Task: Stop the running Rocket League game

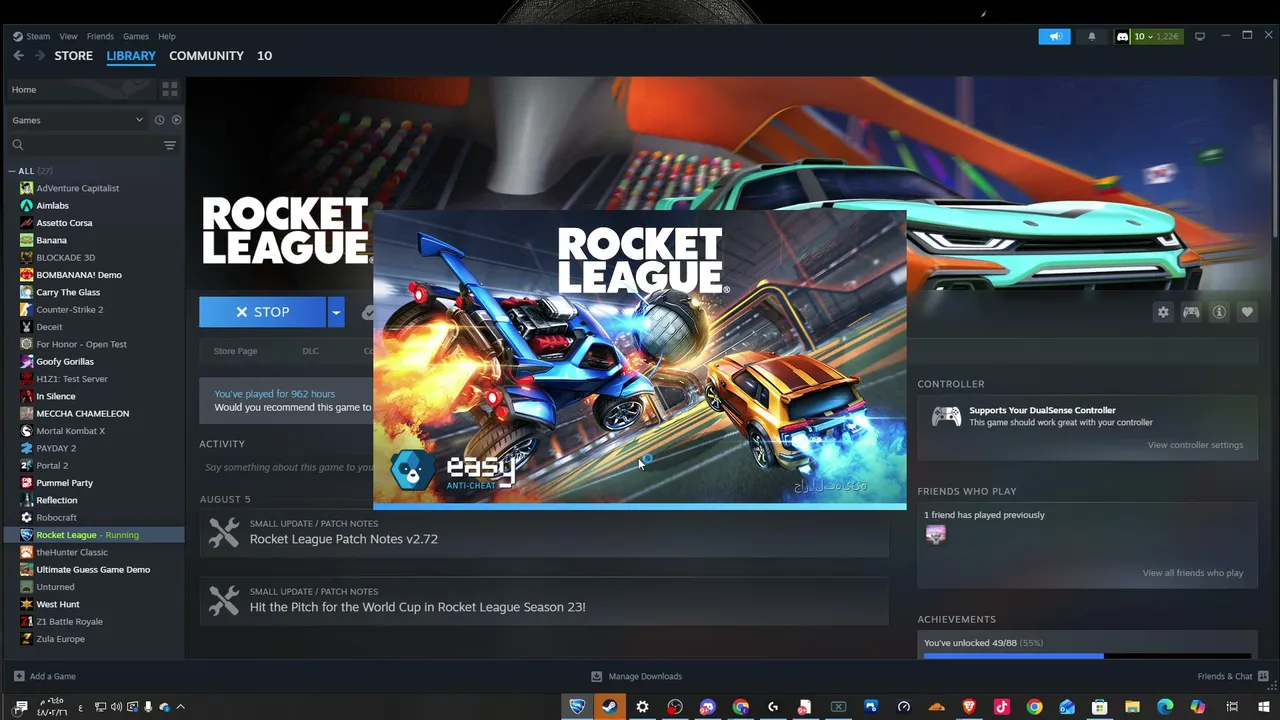Action: click(262, 312)
